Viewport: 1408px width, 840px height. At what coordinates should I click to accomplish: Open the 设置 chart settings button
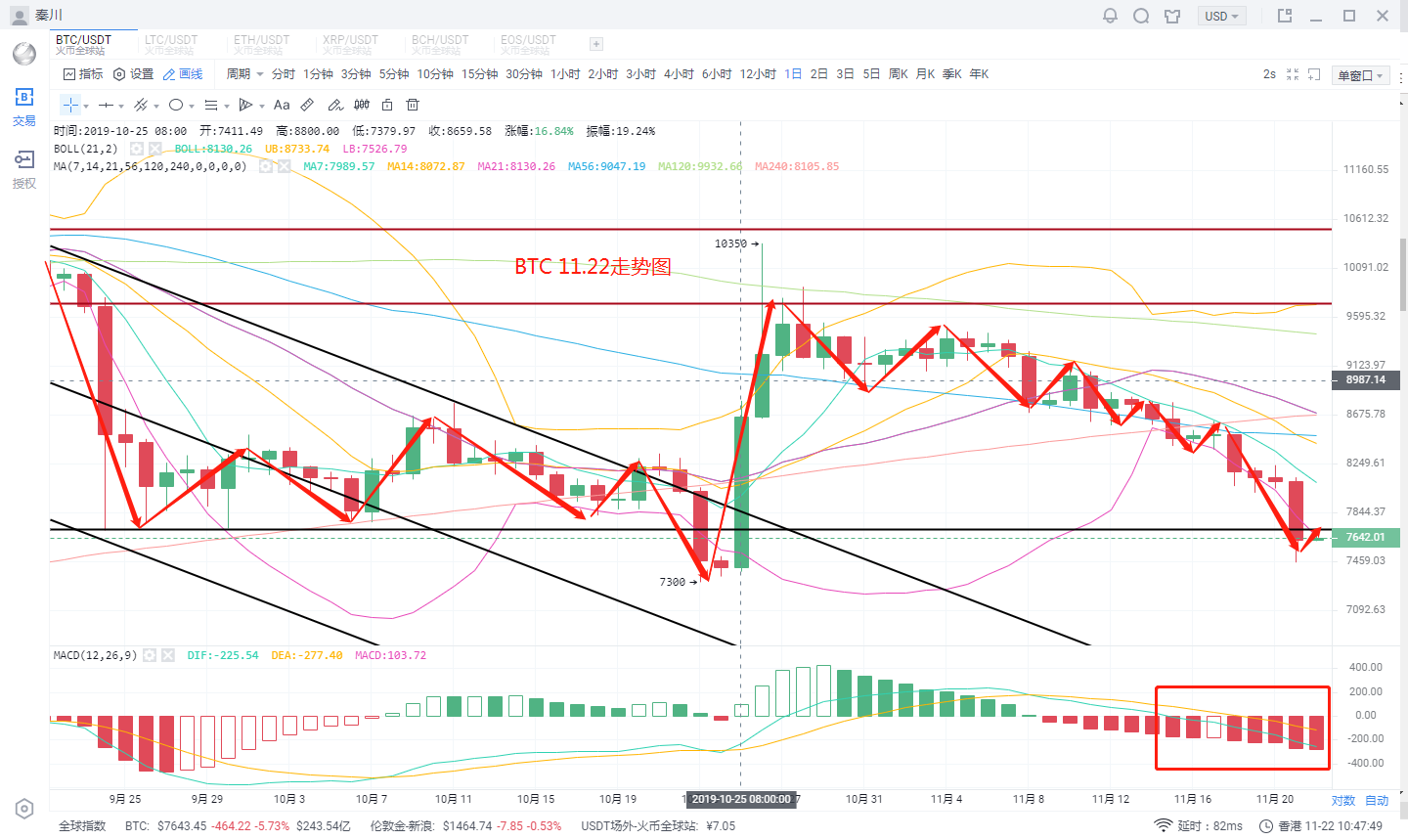click(x=133, y=74)
